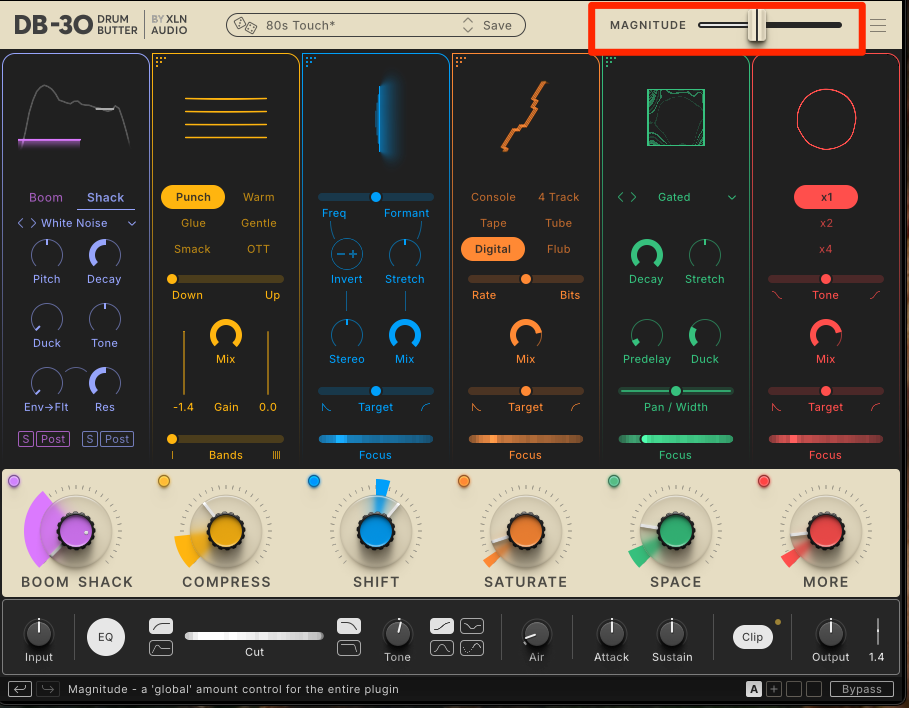
Task: Open the EQ round button
Action: click(106, 636)
